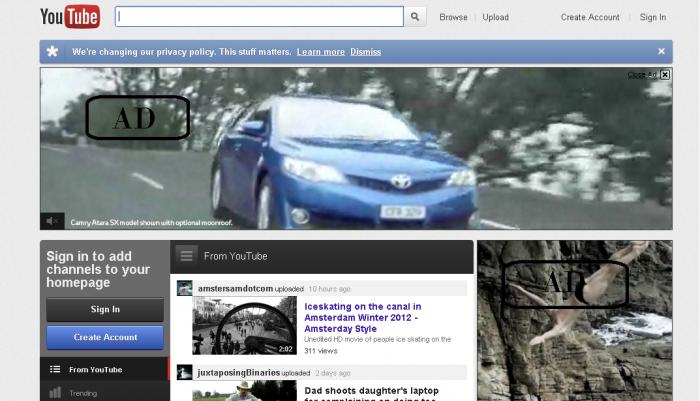Dismiss the privacy policy notice
Viewport: 700px width, 401px height.
point(366,52)
